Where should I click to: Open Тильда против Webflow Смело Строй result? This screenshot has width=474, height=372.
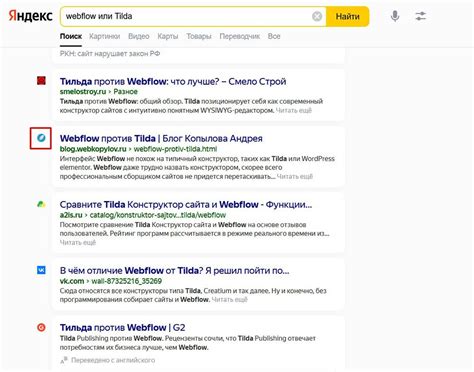(173, 81)
